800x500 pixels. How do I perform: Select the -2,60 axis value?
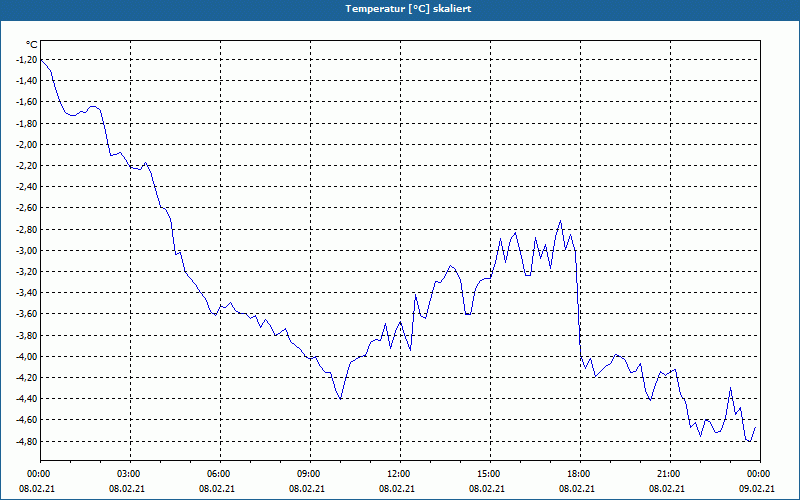(x=27, y=208)
